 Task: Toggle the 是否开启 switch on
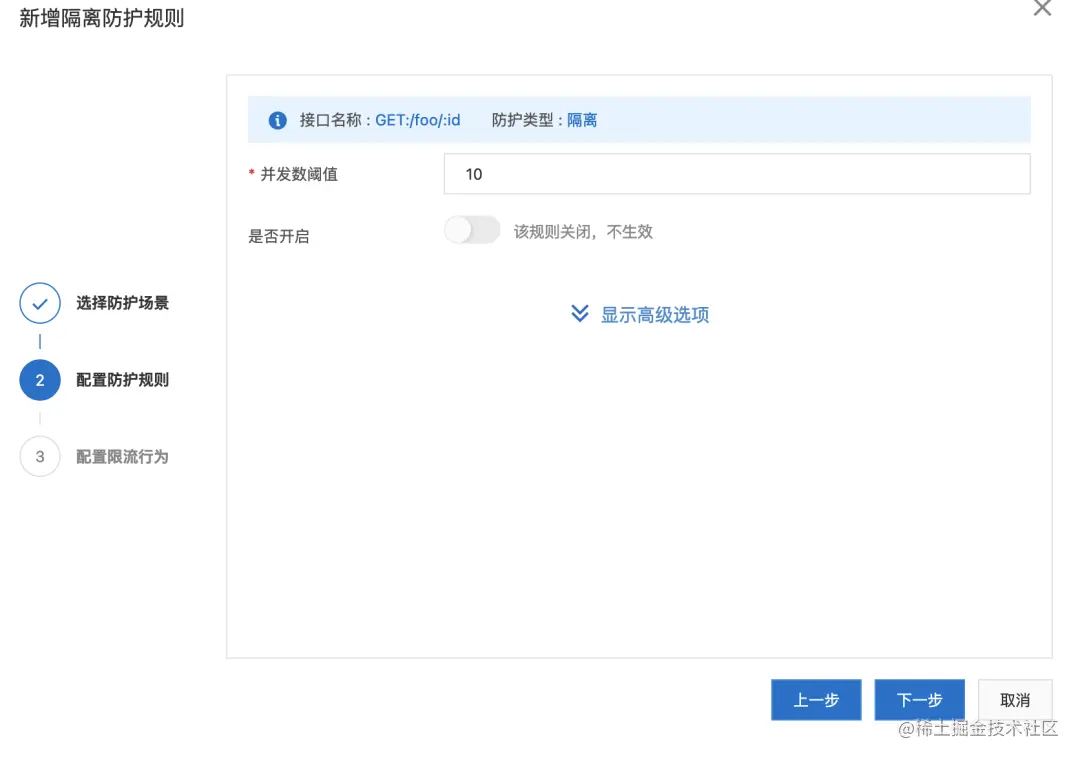pos(472,230)
